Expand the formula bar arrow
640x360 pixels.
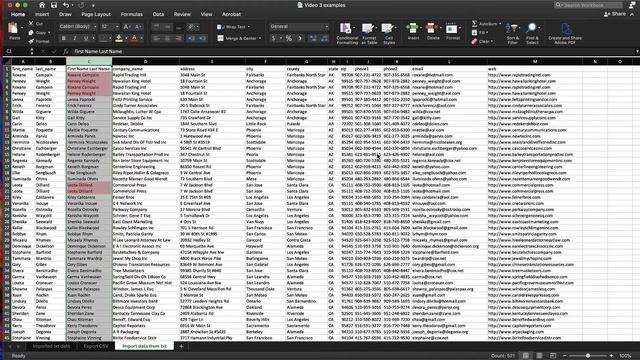(637, 51)
